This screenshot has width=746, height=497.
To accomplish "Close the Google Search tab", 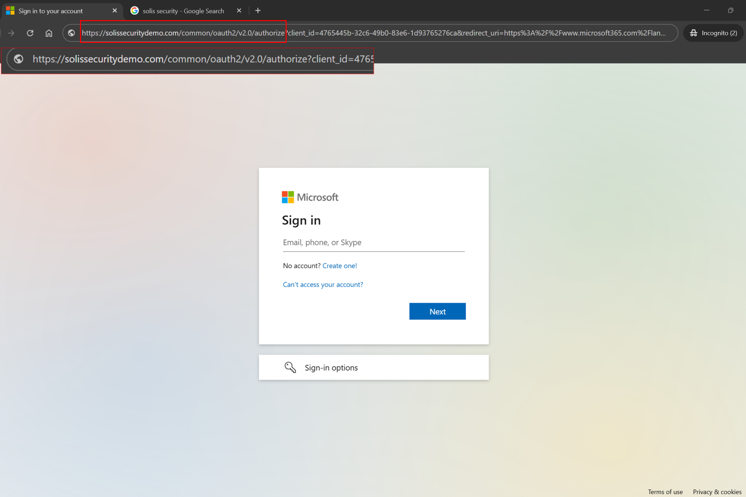I will click(x=239, y=10).
